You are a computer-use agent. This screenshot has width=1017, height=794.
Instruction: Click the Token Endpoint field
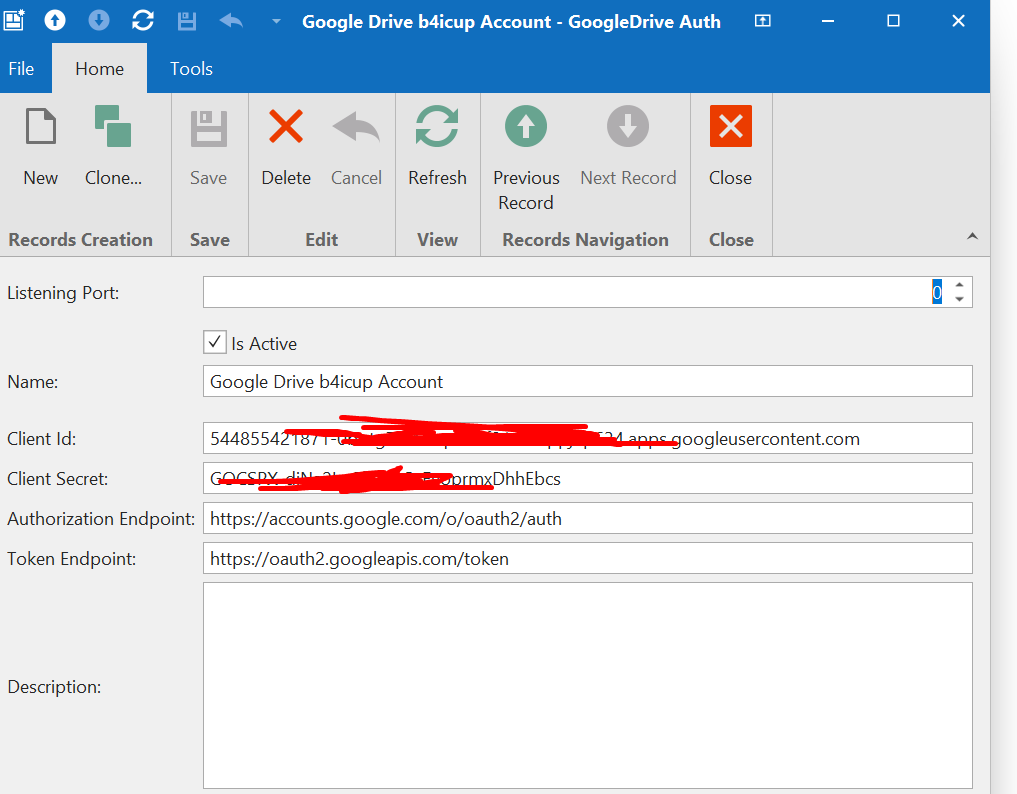[x=588, y=559]
